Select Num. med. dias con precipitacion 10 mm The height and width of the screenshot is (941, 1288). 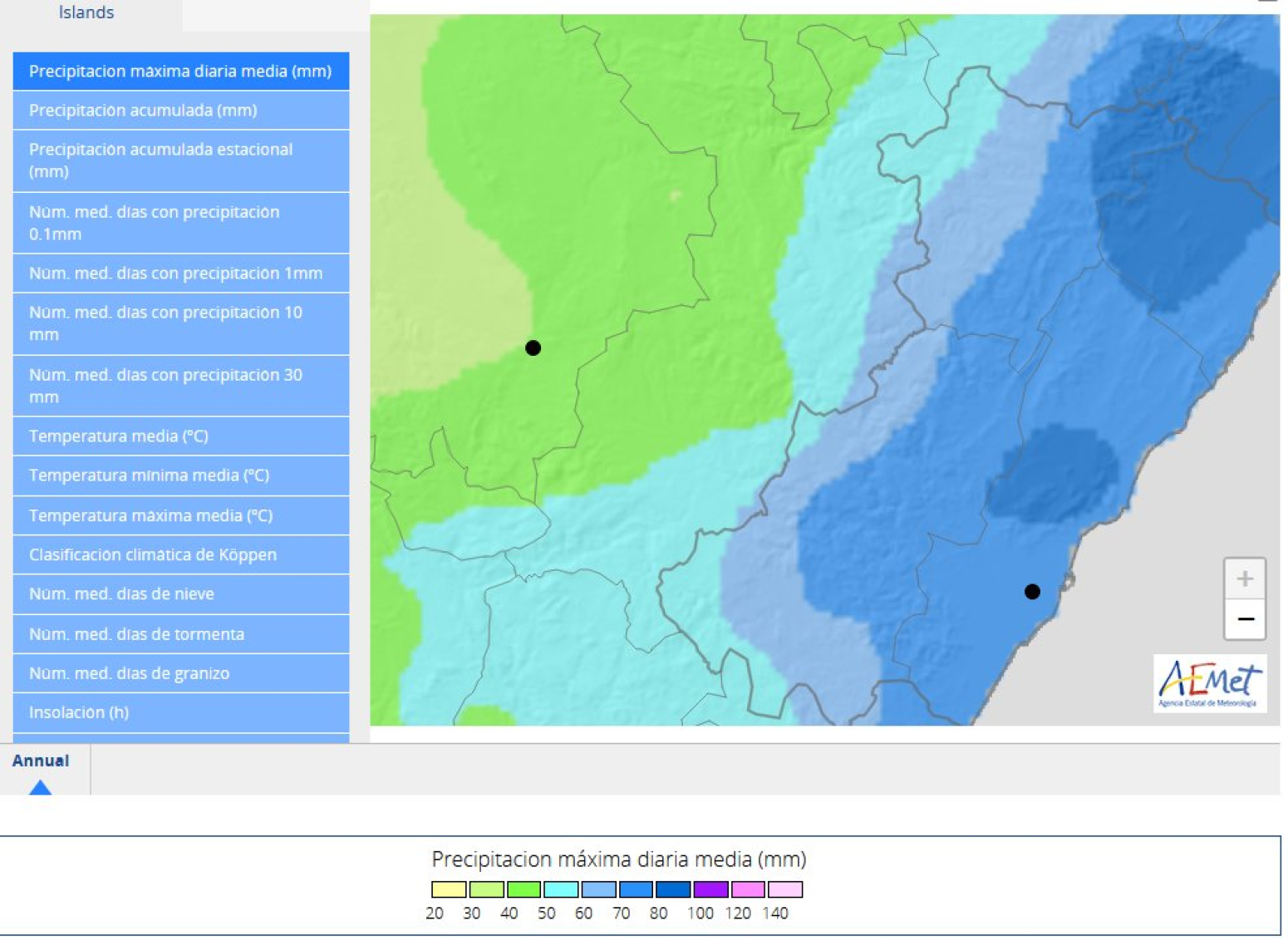pos(181,323)
